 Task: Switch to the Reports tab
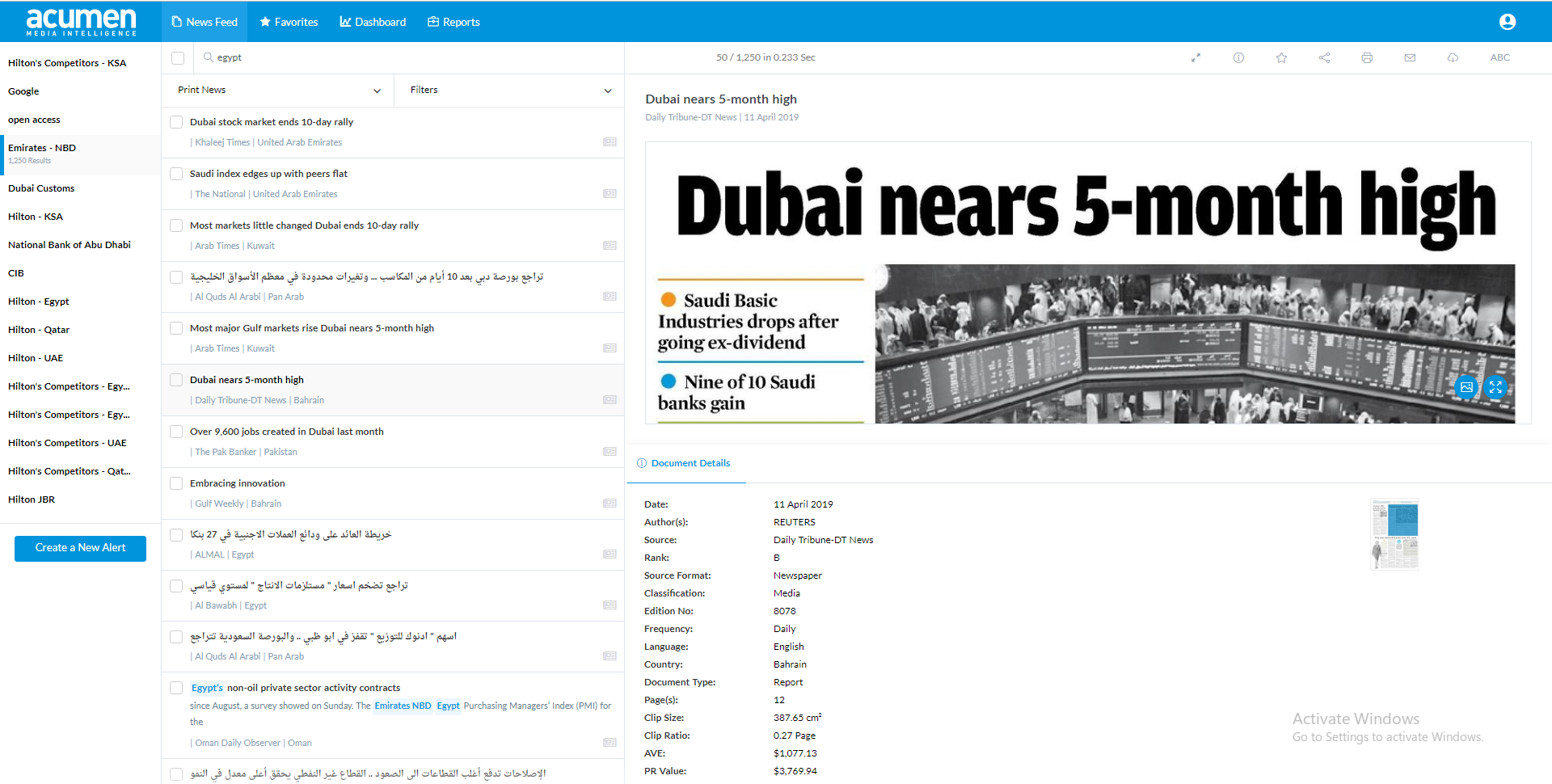tap(453, 22)
